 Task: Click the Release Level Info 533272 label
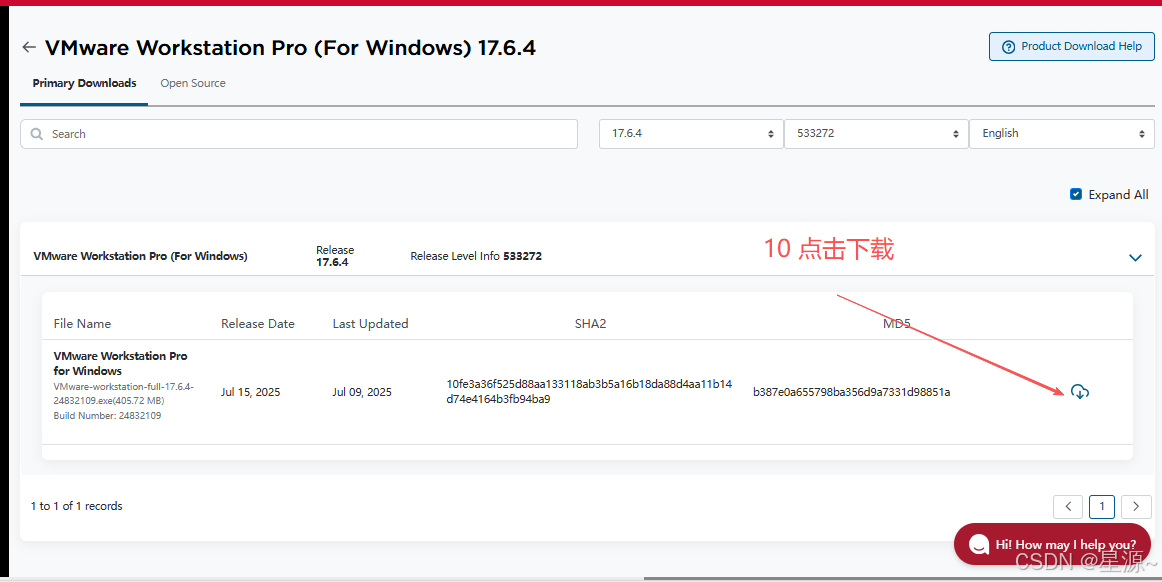point(476,256)
